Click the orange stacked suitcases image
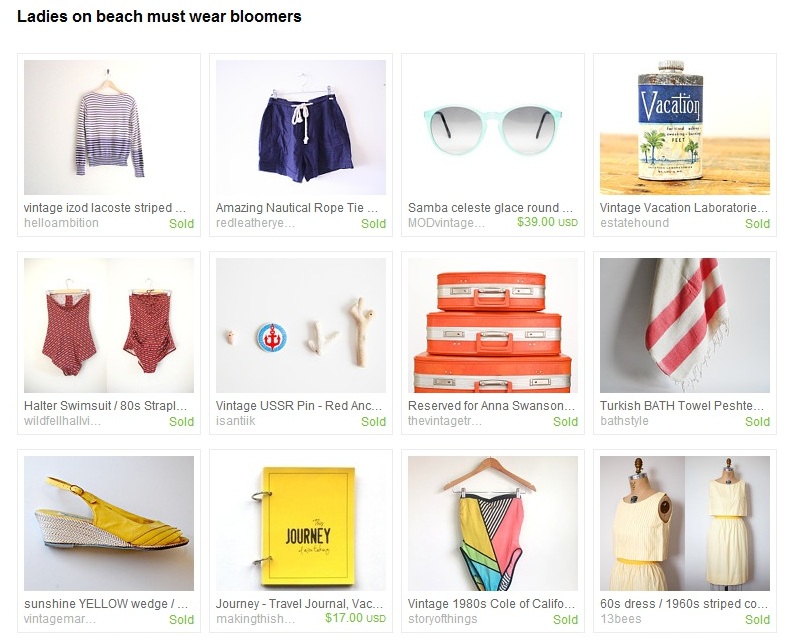Image resolution: width=796 pixels, height=637 pixels. point(492,325)
